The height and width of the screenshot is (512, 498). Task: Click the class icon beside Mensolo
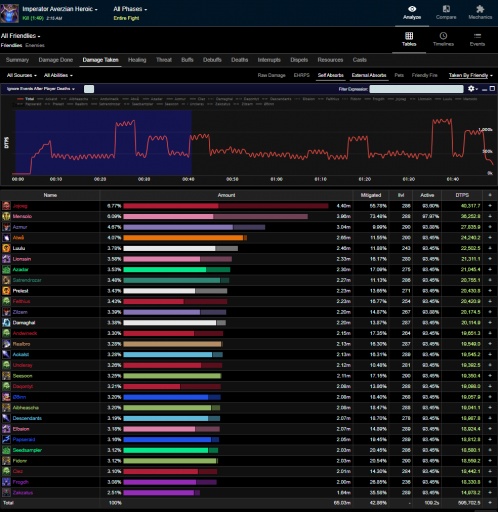(x=6, y=216)
